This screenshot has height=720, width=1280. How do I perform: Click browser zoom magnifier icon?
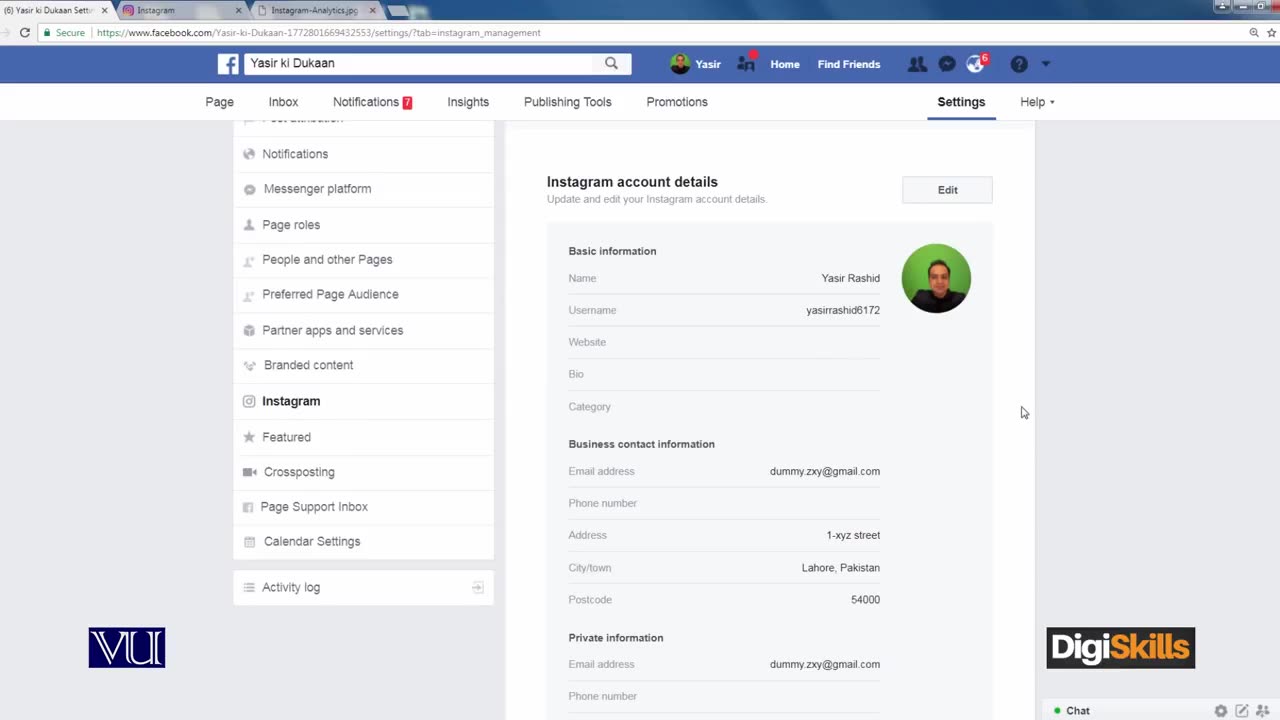tap(1254, 33)
